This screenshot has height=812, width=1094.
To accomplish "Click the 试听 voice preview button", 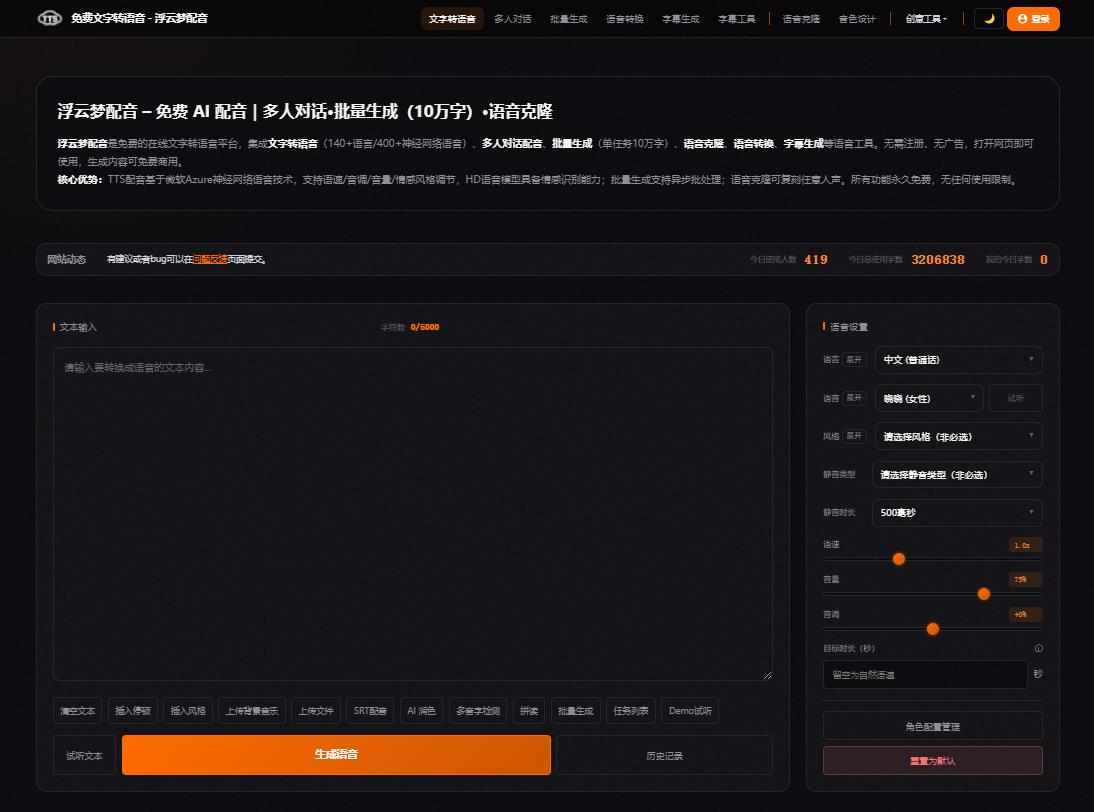I will click(1016, 398).
